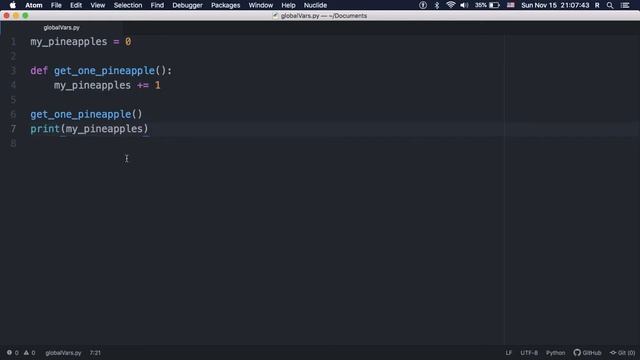This screenshot has height=360, width=640.
Task: Click the volume speaker icon
Action: 464,5
